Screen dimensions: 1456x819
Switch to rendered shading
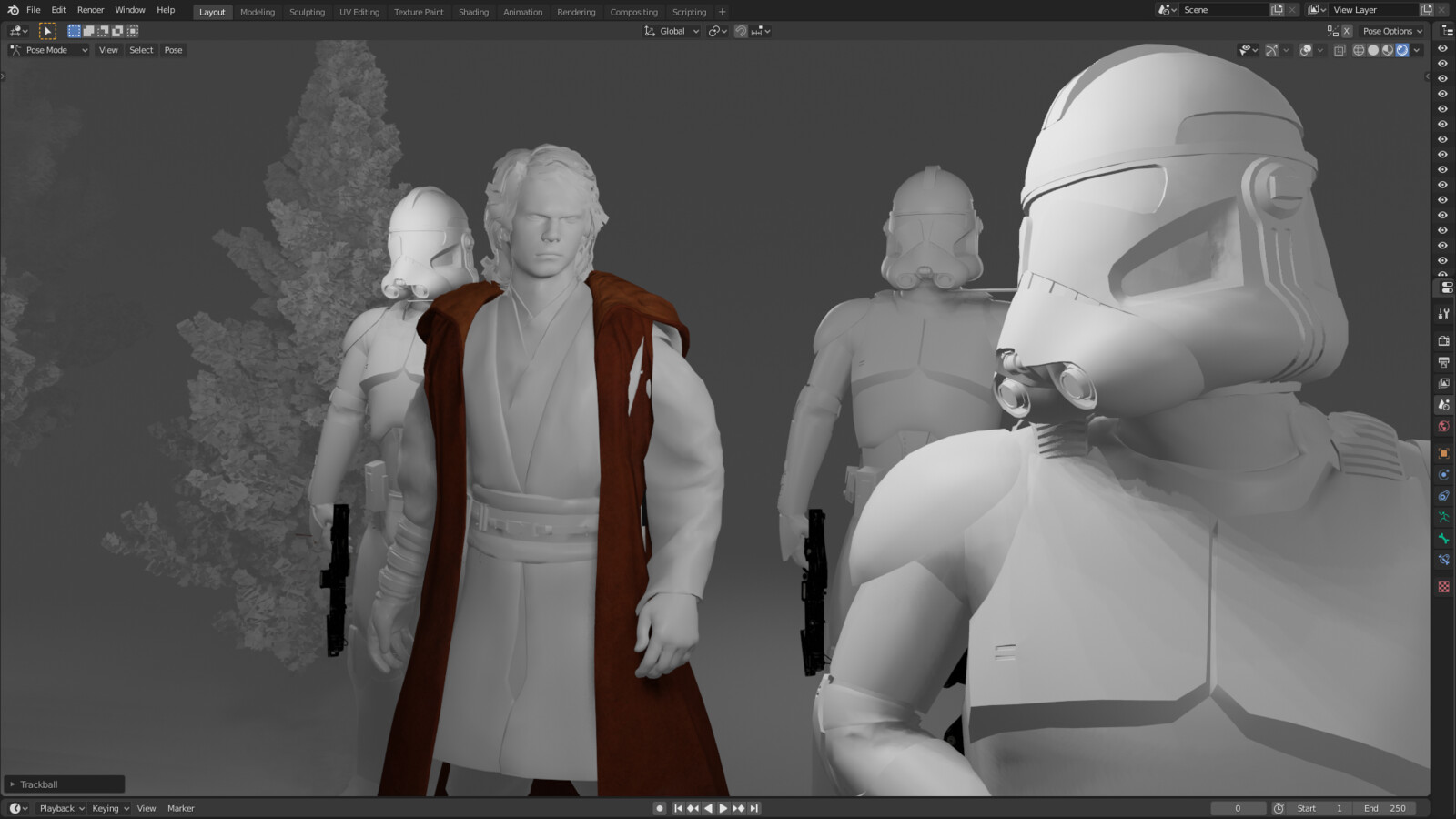pos(1402,50)
